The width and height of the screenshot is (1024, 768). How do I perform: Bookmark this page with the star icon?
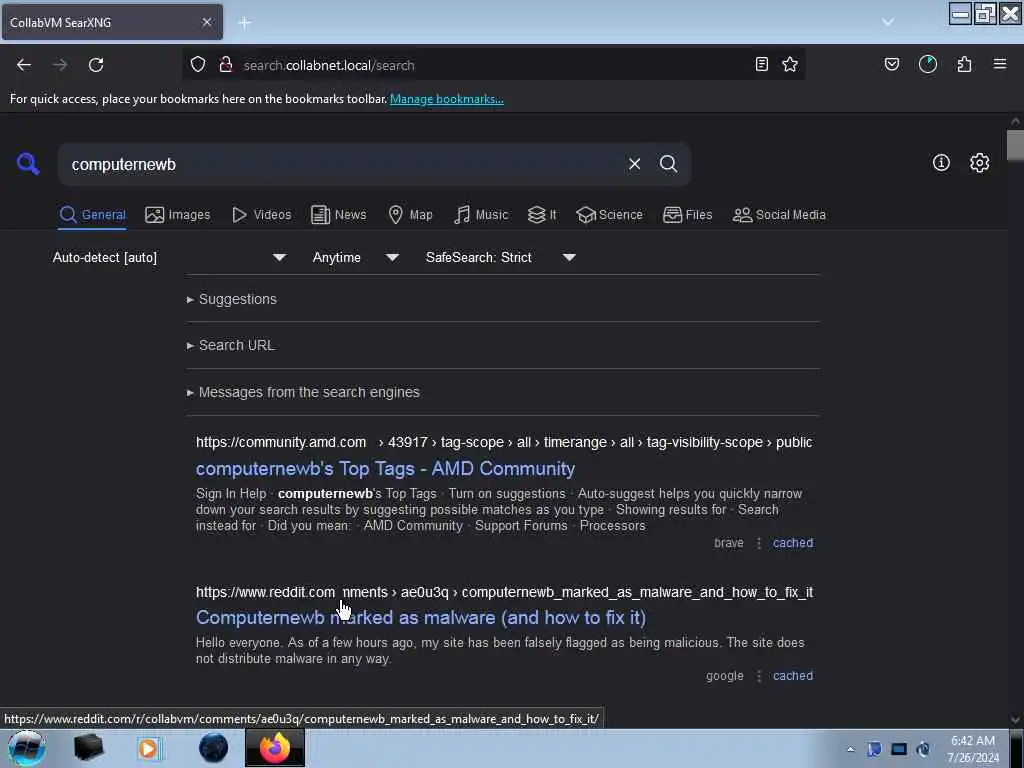click(790, 64)
